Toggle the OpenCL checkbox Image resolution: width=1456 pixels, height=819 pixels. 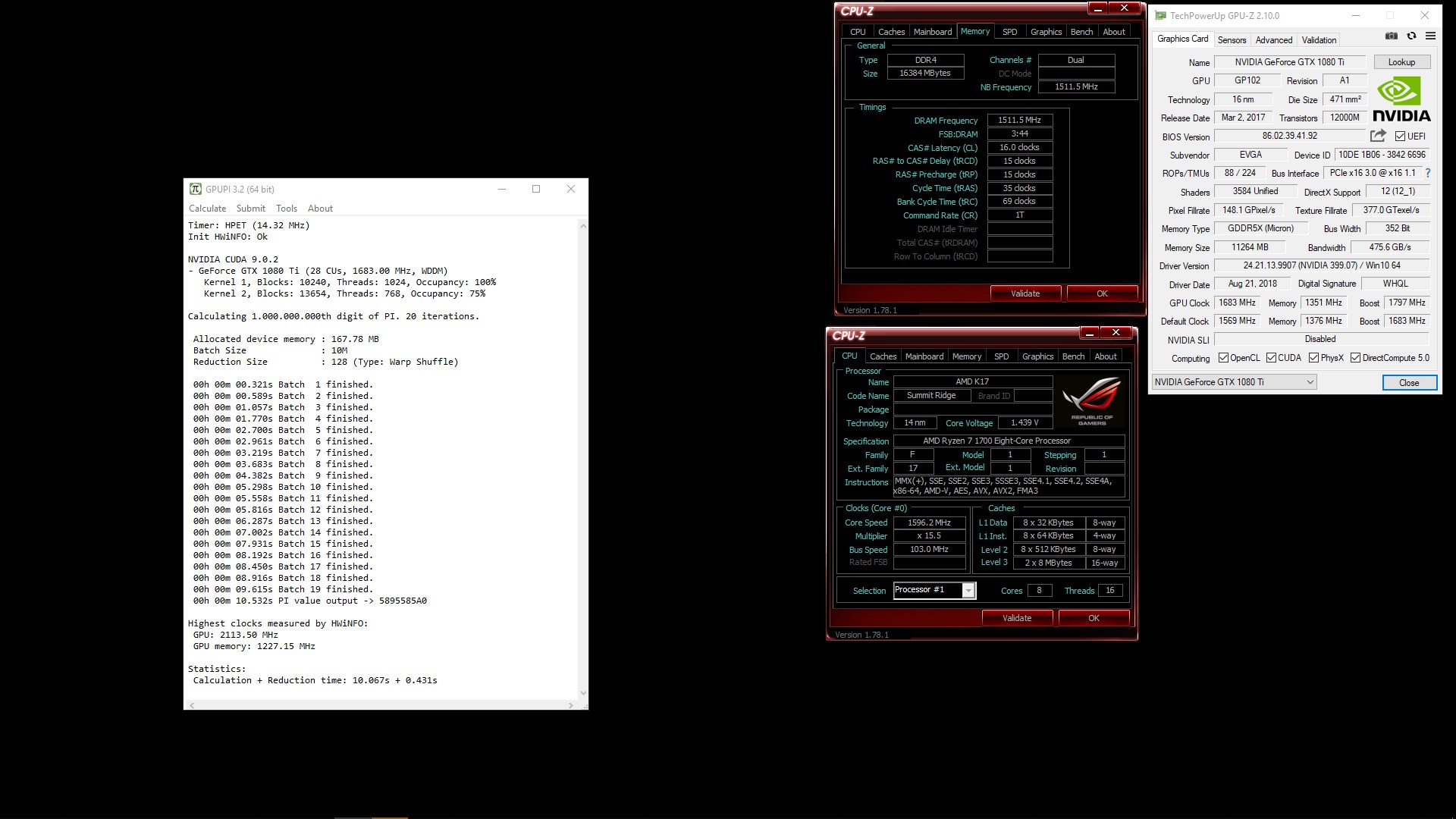tap(1223, 358)
